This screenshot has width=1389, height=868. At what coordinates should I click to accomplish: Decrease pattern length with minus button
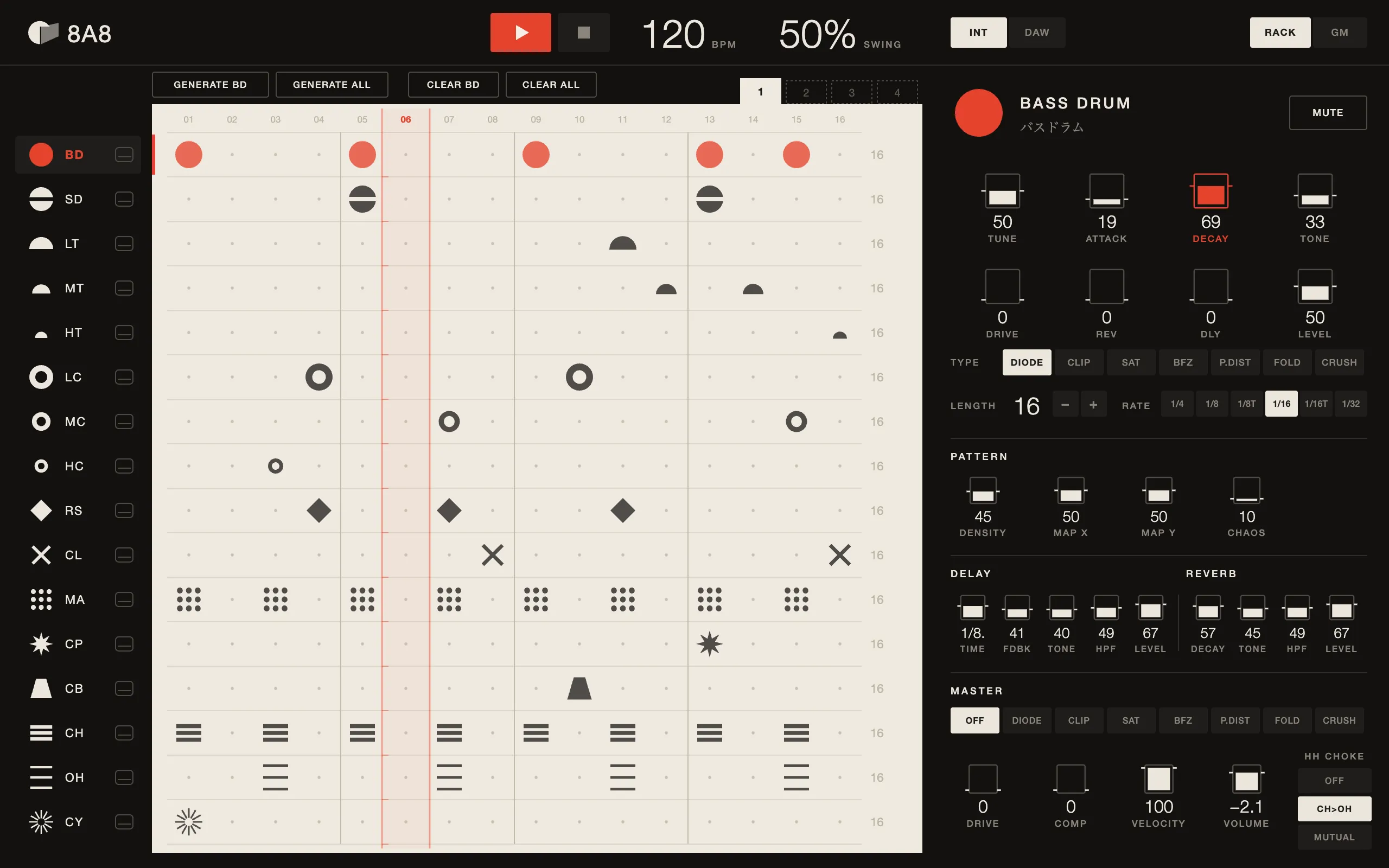click(x=1065, y=405)
